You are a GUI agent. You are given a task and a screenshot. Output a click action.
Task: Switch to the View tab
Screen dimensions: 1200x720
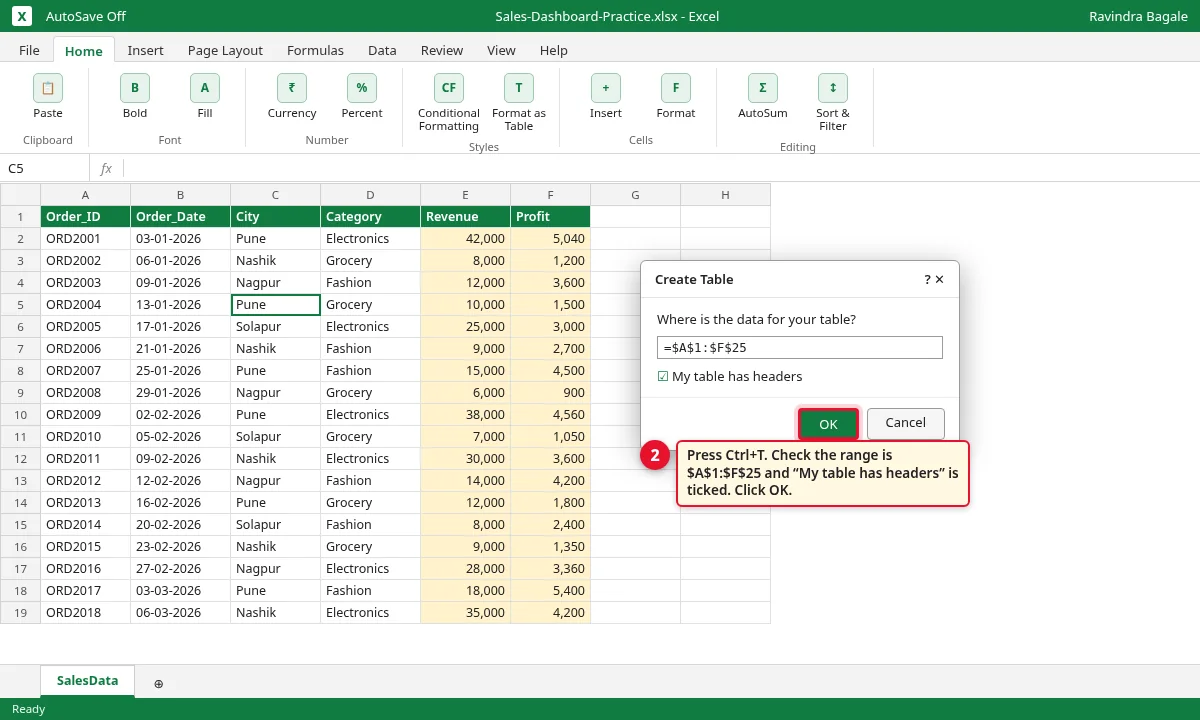click(x=501, y=50)
